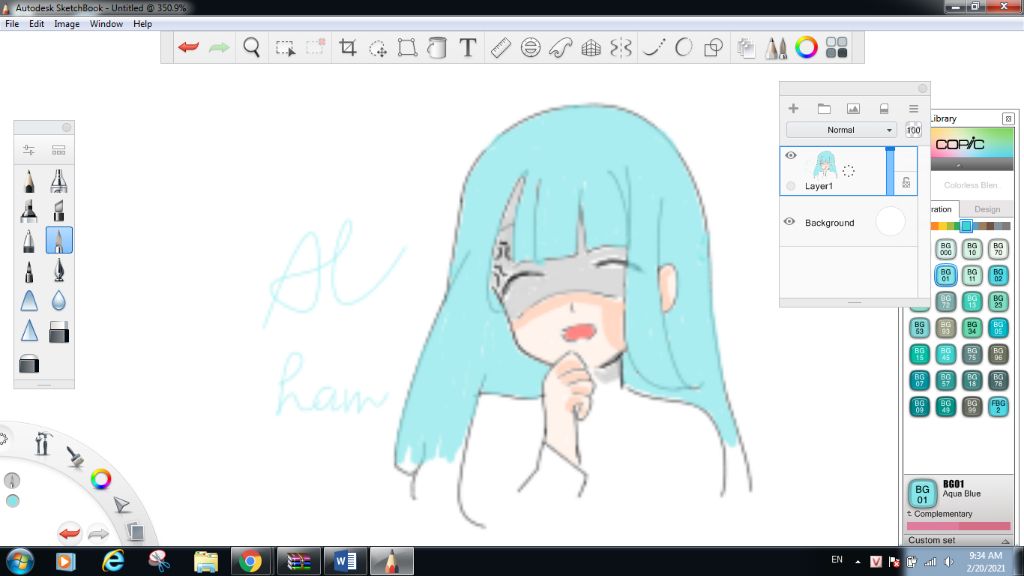Add a new layer with plus button
Screen dimensions: 1024x576
coord(793,108)
